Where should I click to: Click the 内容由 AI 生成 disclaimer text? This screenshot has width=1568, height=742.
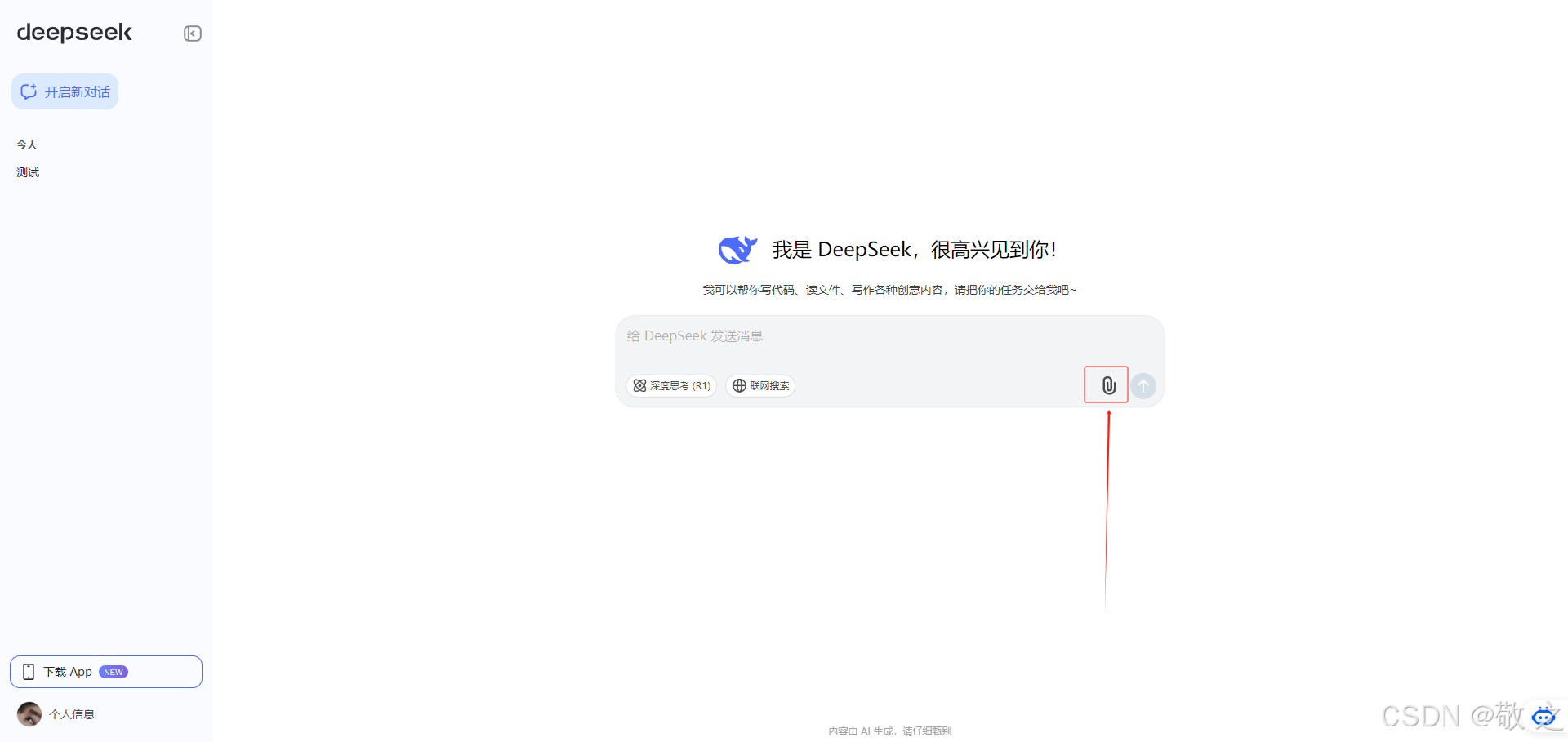point(889,731)
